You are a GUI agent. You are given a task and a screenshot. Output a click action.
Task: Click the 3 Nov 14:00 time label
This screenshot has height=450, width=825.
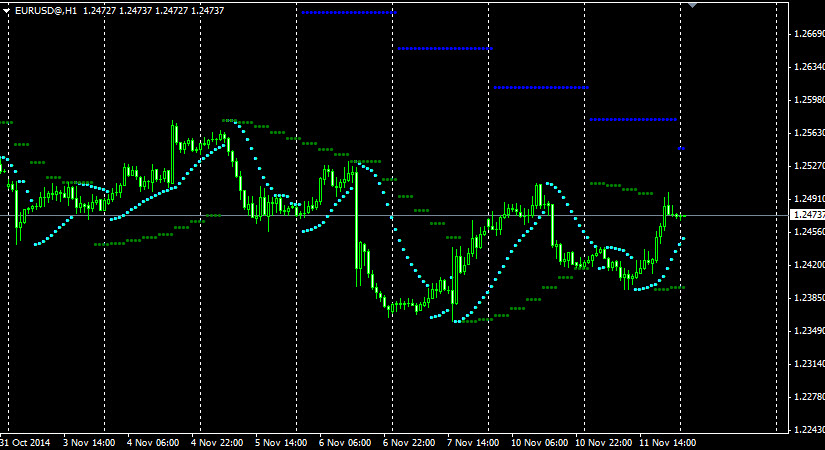(89, 443)
